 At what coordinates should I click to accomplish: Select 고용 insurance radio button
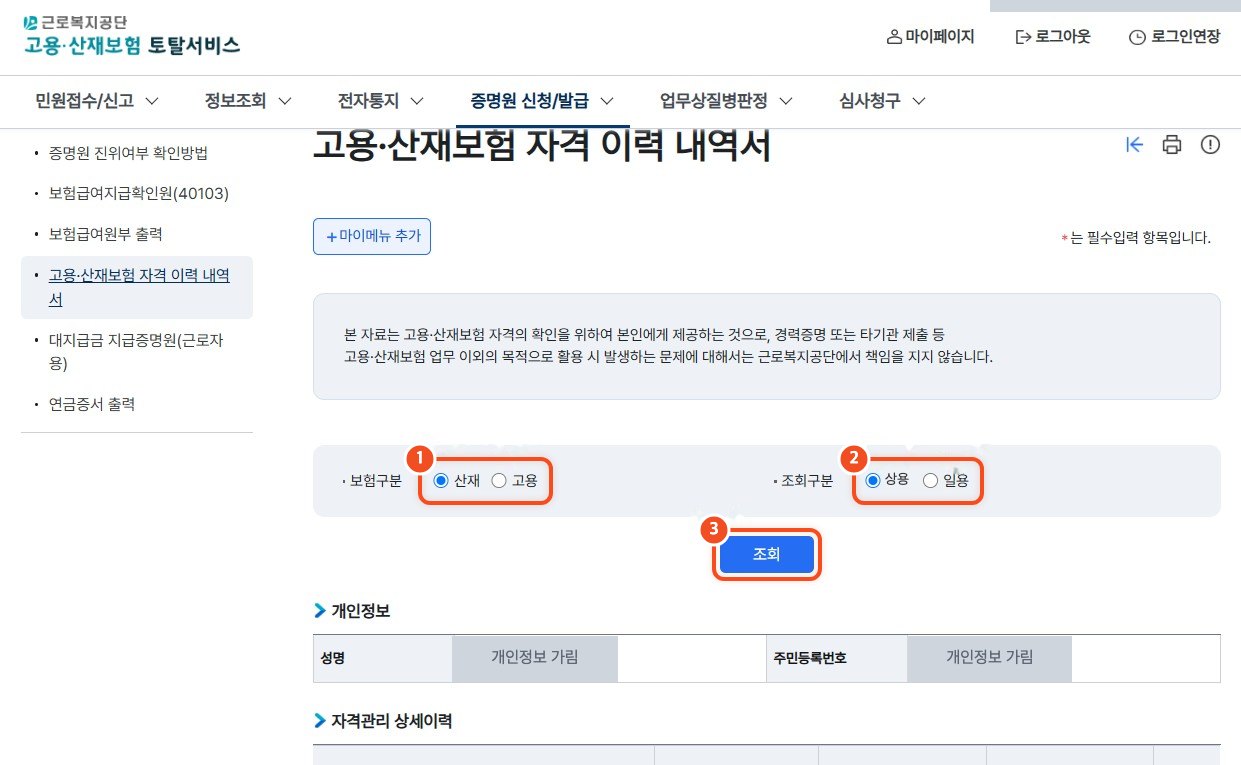click(x=499, y=481)
